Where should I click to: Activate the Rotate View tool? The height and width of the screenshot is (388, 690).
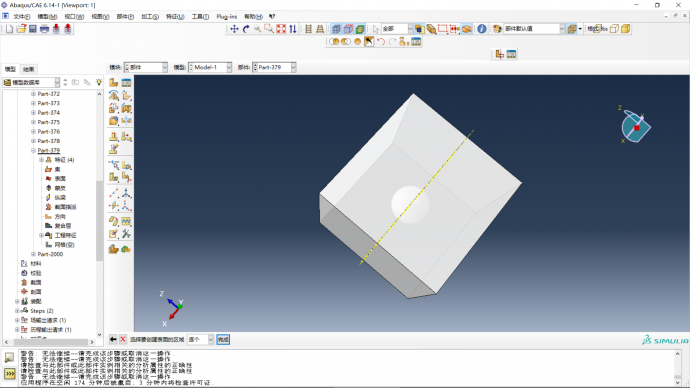pyautogui.click(x=246, y=29)
